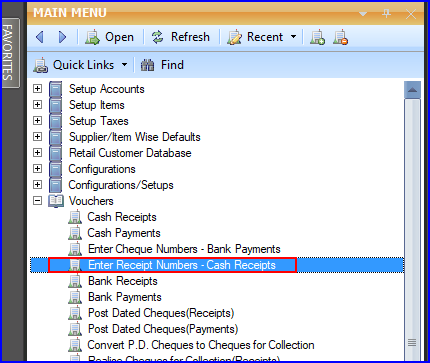The width and height of the screenshot is (430, 363).
Task: Click Post Dated Cheques(Receipts) form icon
Action: pyautogui.click(x=75, y=313)
